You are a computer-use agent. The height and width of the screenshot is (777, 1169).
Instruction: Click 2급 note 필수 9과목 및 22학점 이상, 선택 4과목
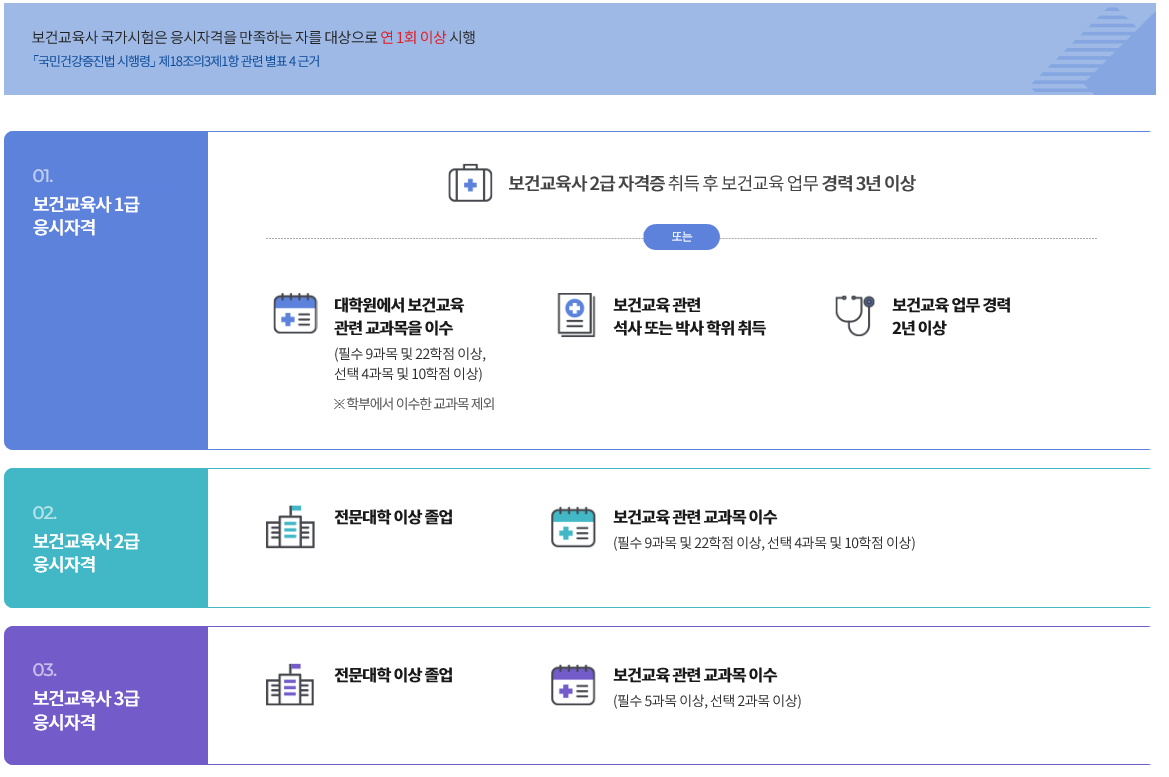point(764,543)
